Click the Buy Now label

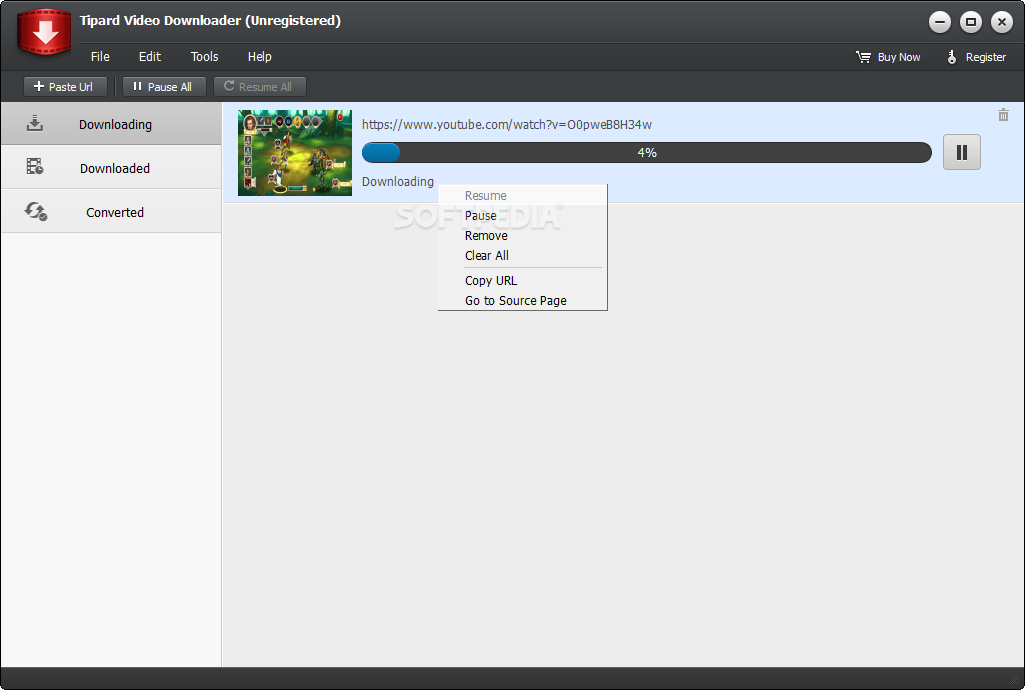point(899,57)
